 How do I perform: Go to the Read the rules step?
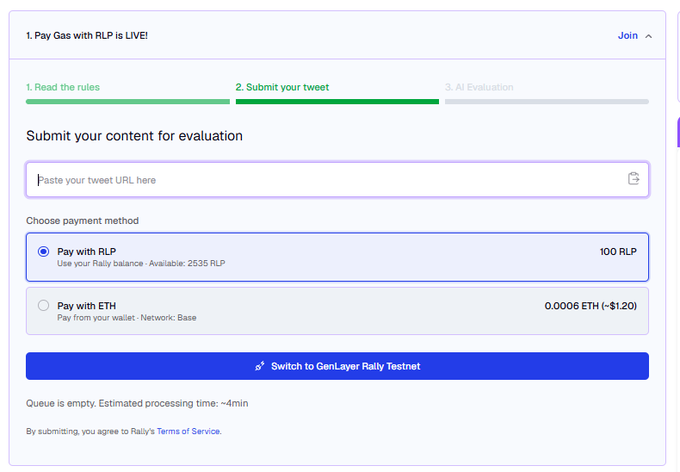[63, 87]
